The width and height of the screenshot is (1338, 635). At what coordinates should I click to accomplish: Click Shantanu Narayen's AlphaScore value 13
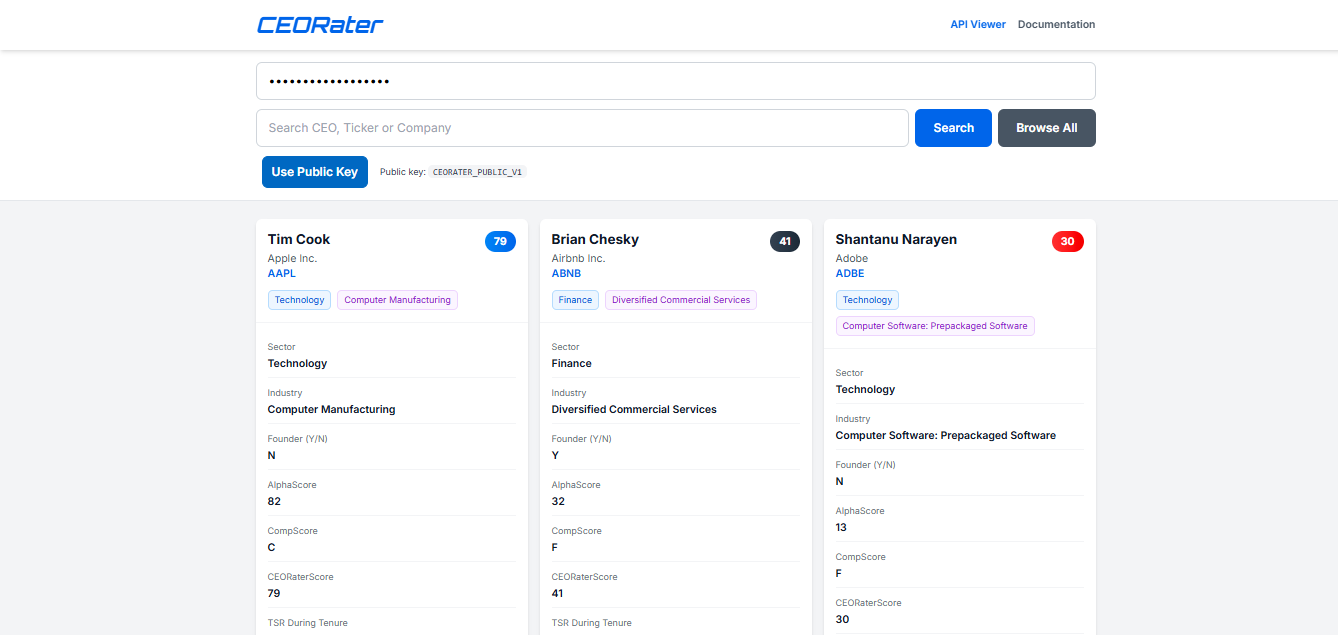841,527
